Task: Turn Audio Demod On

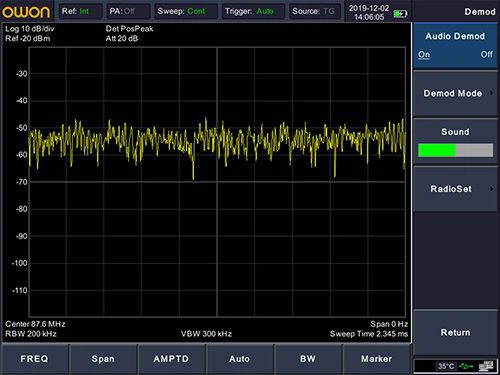Action: pyautogui.click(x=424, y=55)
